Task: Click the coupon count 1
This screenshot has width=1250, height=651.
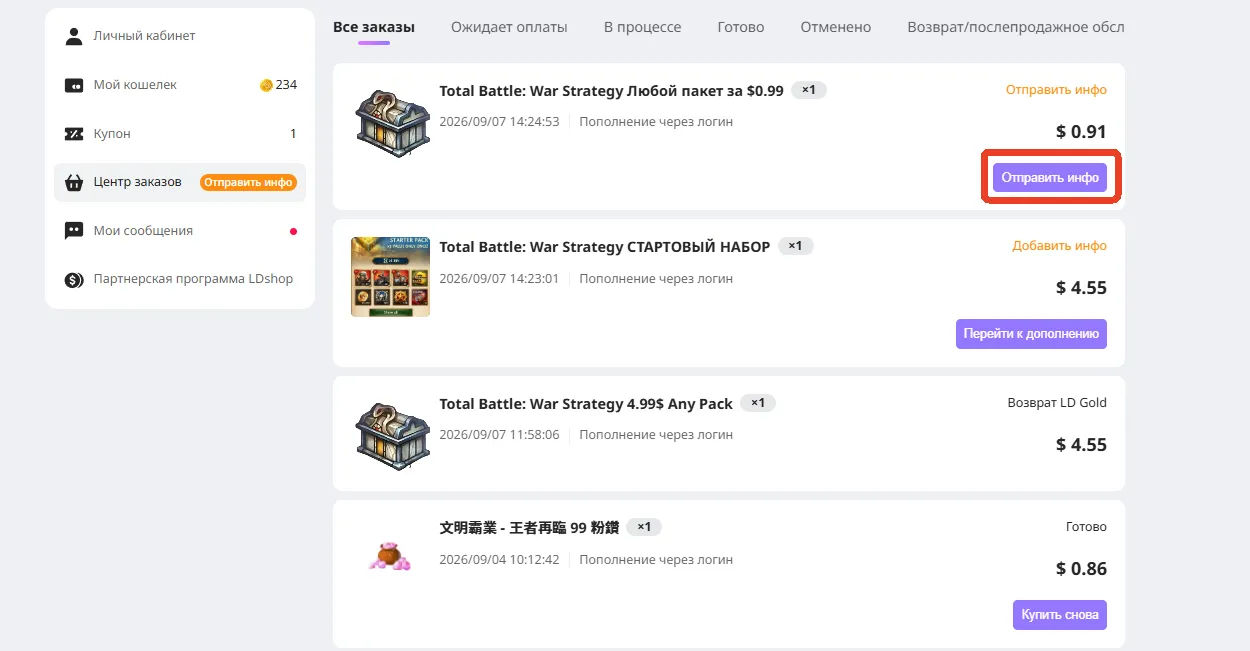Action: (293, 134)
